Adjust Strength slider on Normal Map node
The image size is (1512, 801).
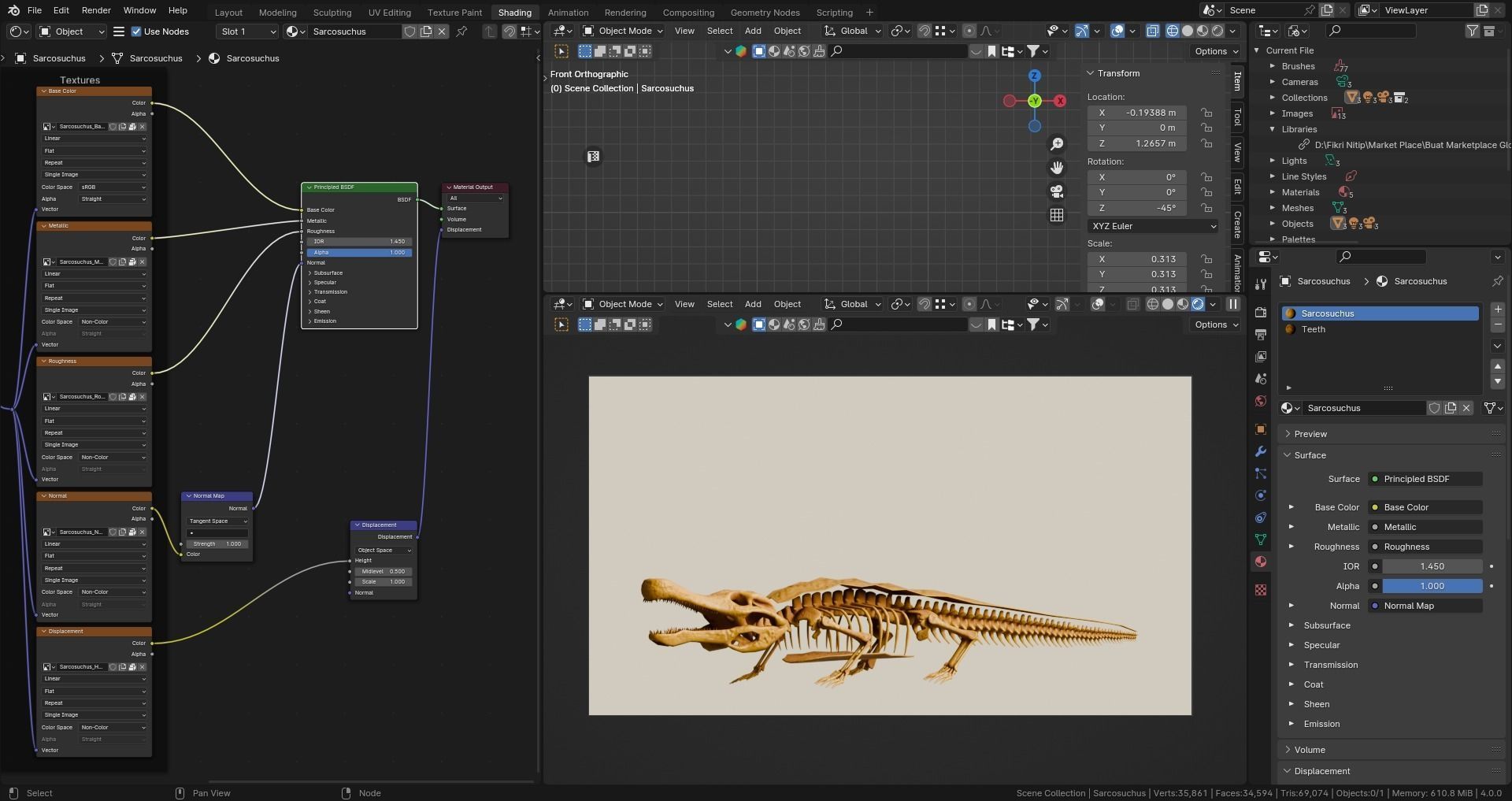217,544
